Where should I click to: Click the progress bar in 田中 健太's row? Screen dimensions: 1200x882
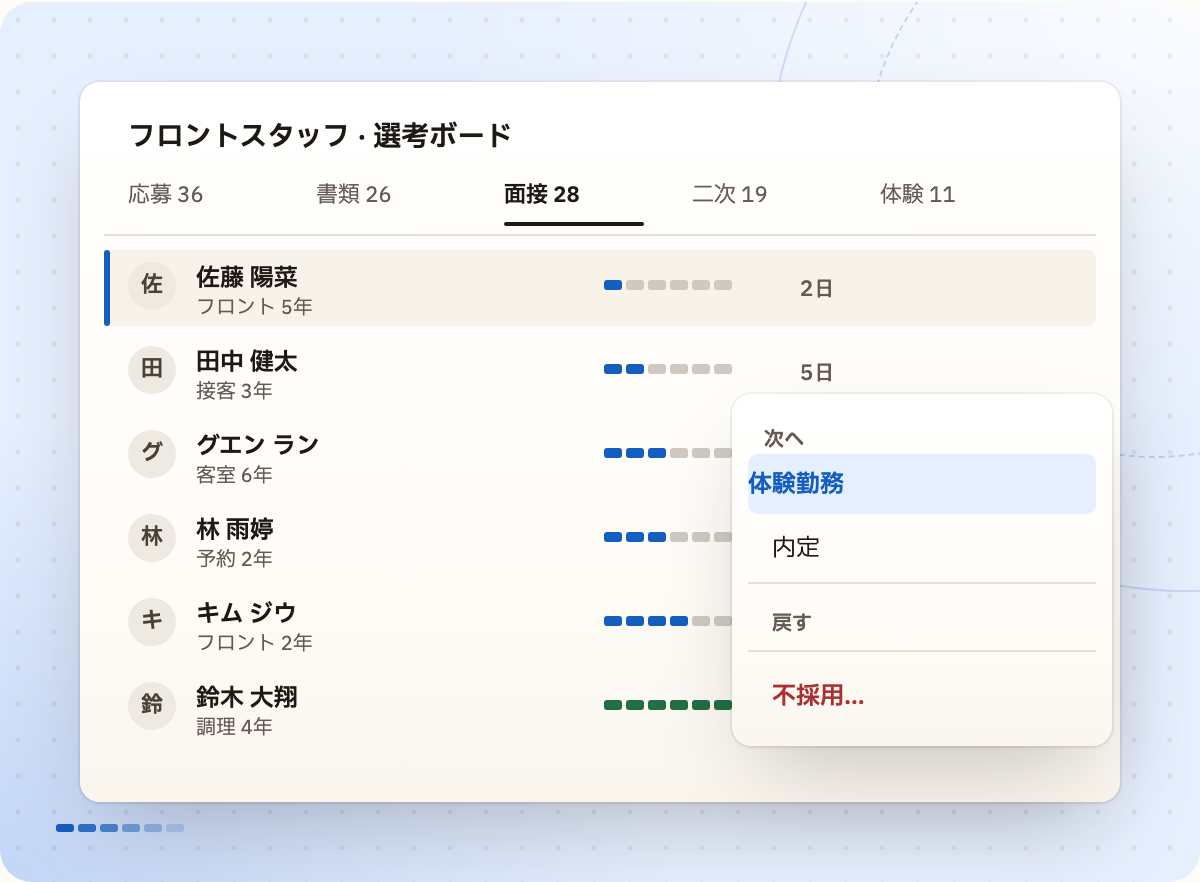[668, 369]
